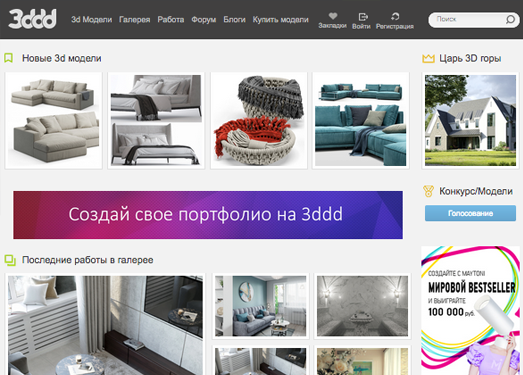523x375 pixels.
Task: Open the floral wall room gallery thumbnail
Action: (363, 360)
